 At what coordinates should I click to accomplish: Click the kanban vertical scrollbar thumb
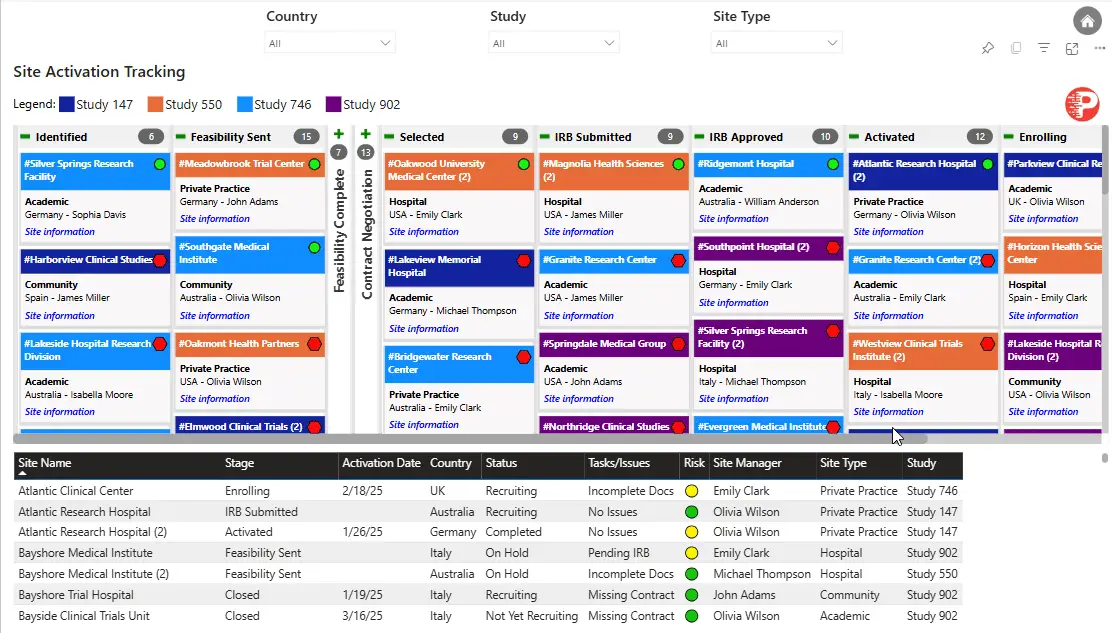point(1105,159)
